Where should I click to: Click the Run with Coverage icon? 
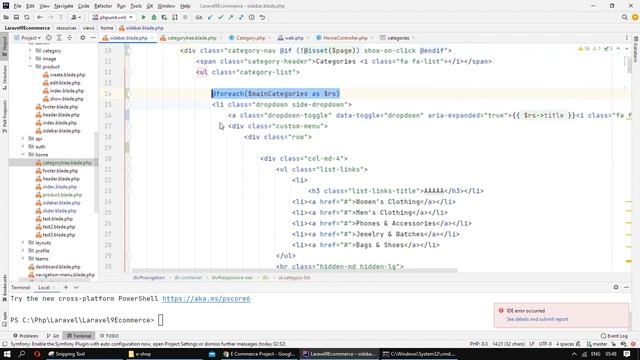pos(164,18)
